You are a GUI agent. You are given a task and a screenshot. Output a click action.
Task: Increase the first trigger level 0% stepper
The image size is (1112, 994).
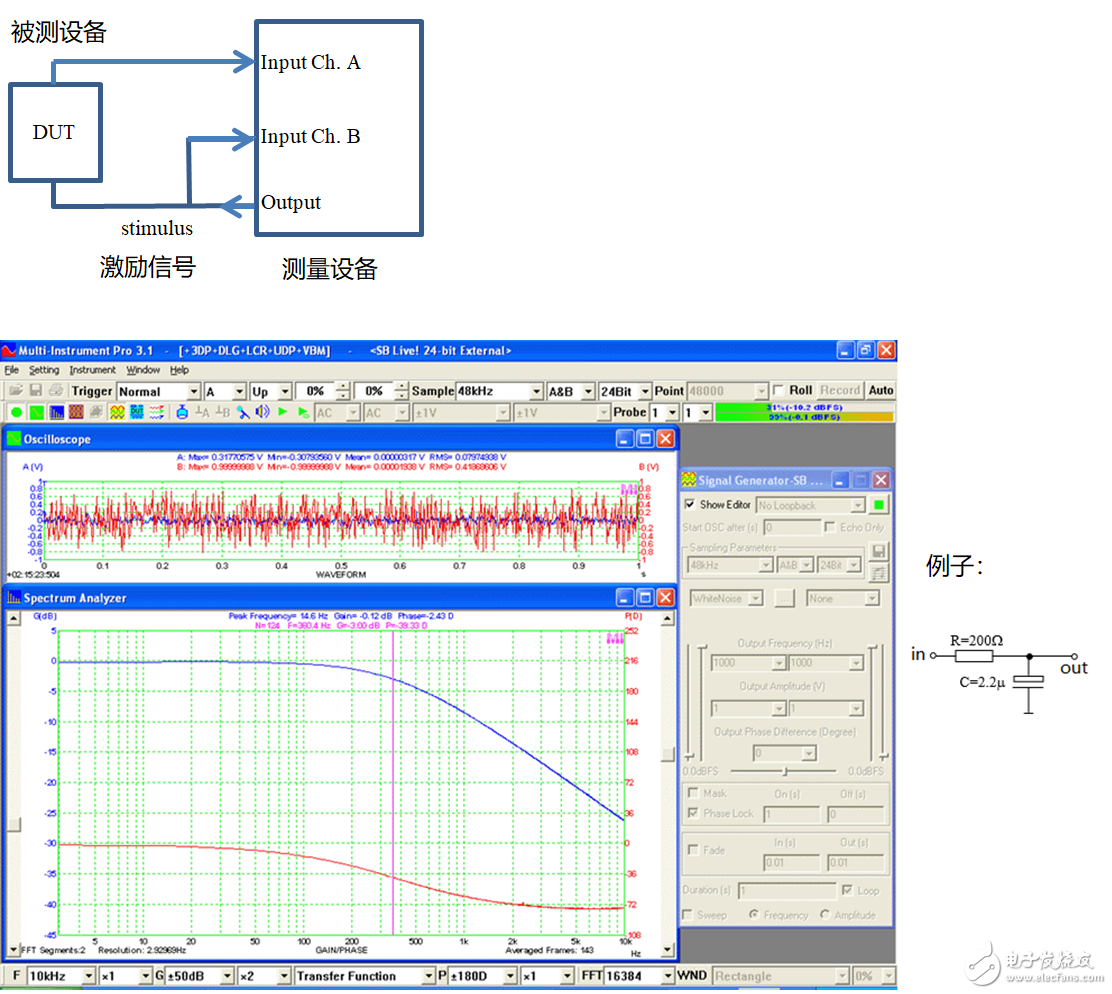pyautogui.click(x=343, y=387)
